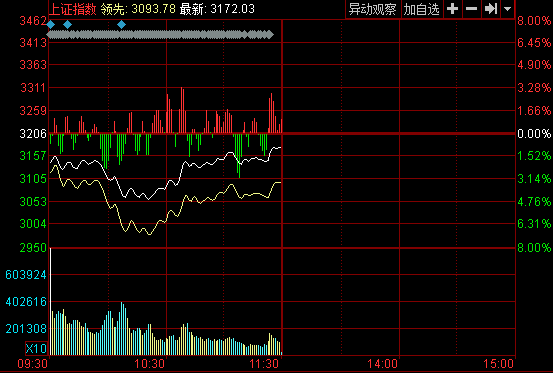Click the first blue diamond marker
The image size is (553, 373).
[51, 24]
